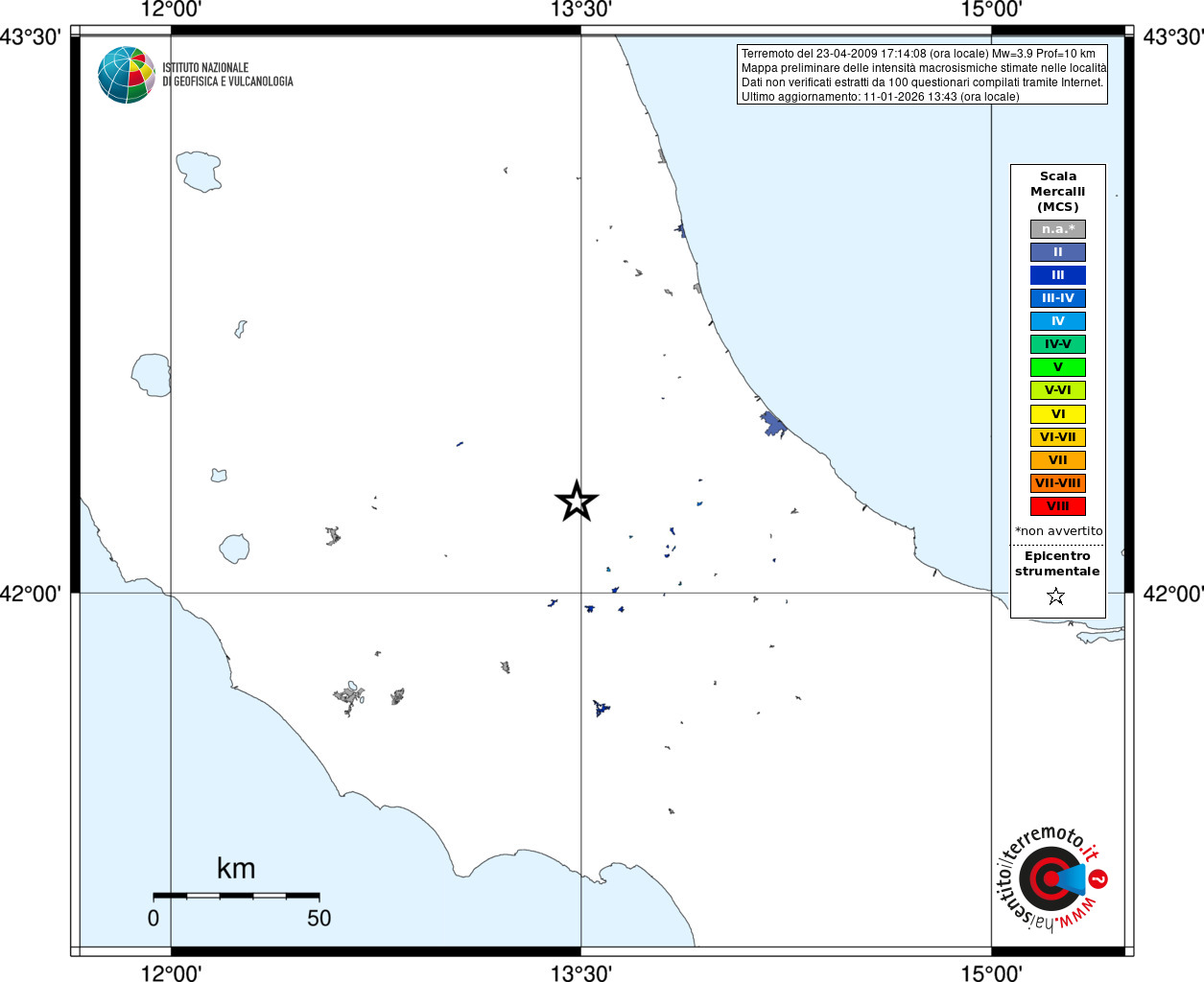Click the Scala Mercalli (MCS) legend title
Image resolution: width=1204 pixels, height=982 pixels.
(1058, 192)
